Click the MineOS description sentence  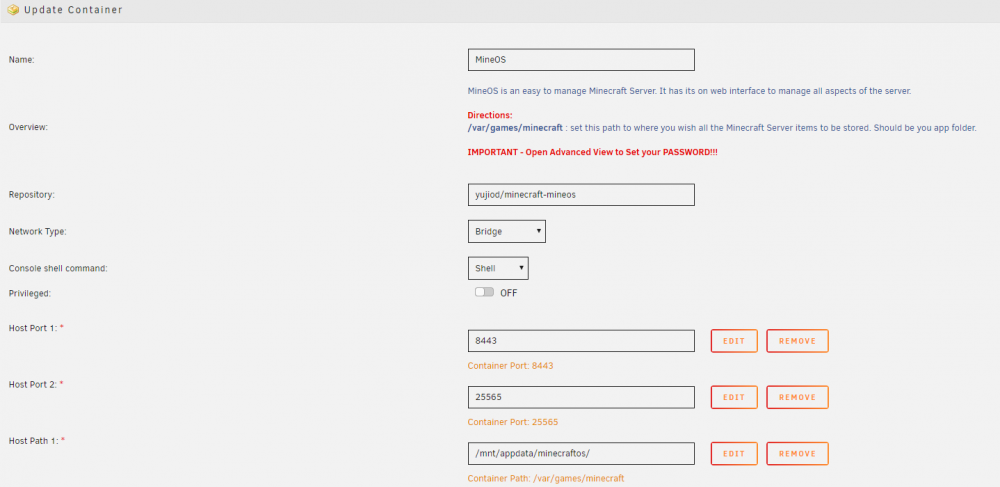689,91
